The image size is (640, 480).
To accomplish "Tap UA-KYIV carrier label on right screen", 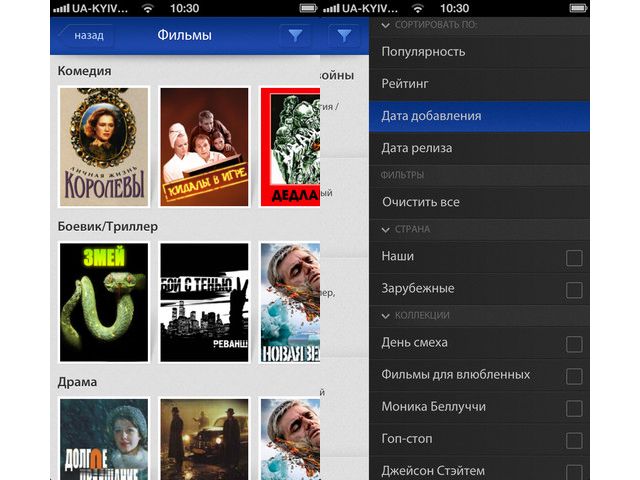I will pos(370,8).
